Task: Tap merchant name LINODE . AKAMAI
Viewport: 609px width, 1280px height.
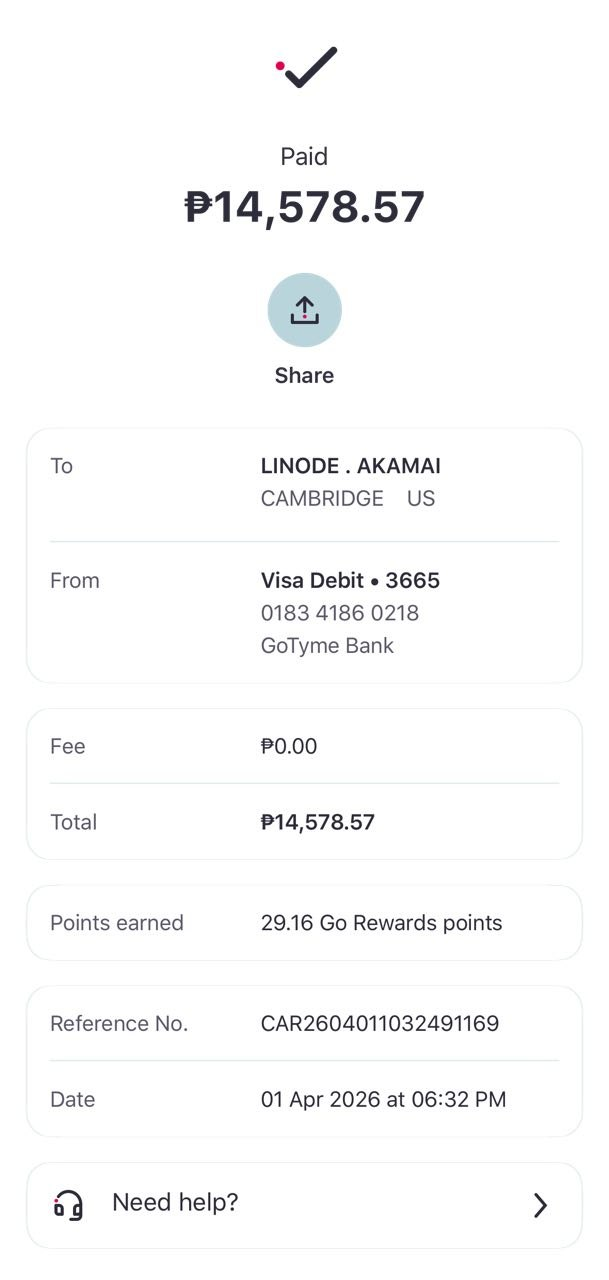Action: coord(350,466)
